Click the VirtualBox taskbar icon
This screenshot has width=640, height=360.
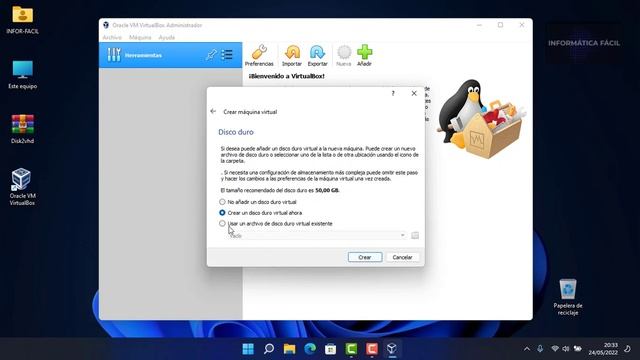[392, 349]
